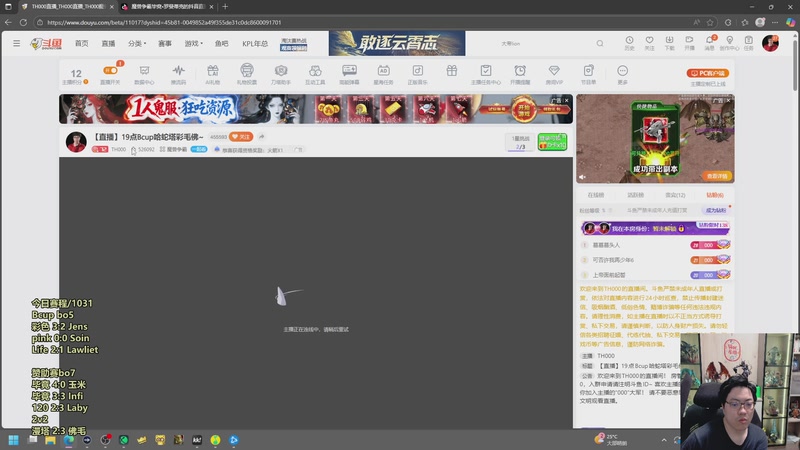
Task: Click the 成为钻粉 button
Action: [715, 210]
